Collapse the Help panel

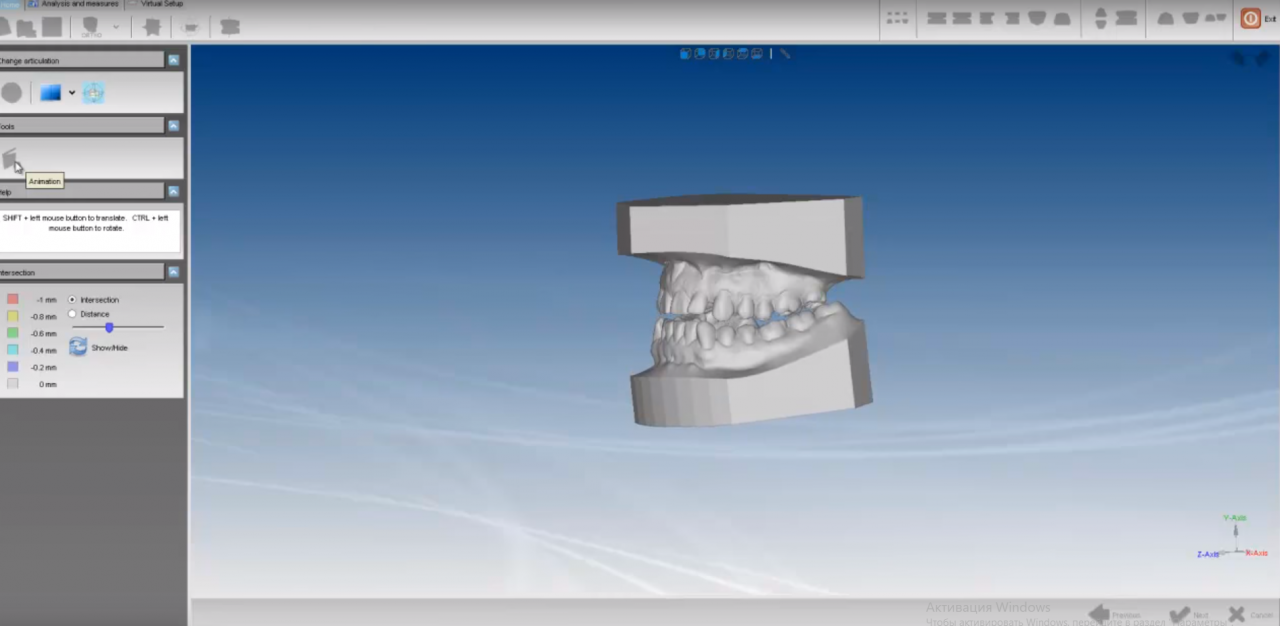[x=174, y=191]
